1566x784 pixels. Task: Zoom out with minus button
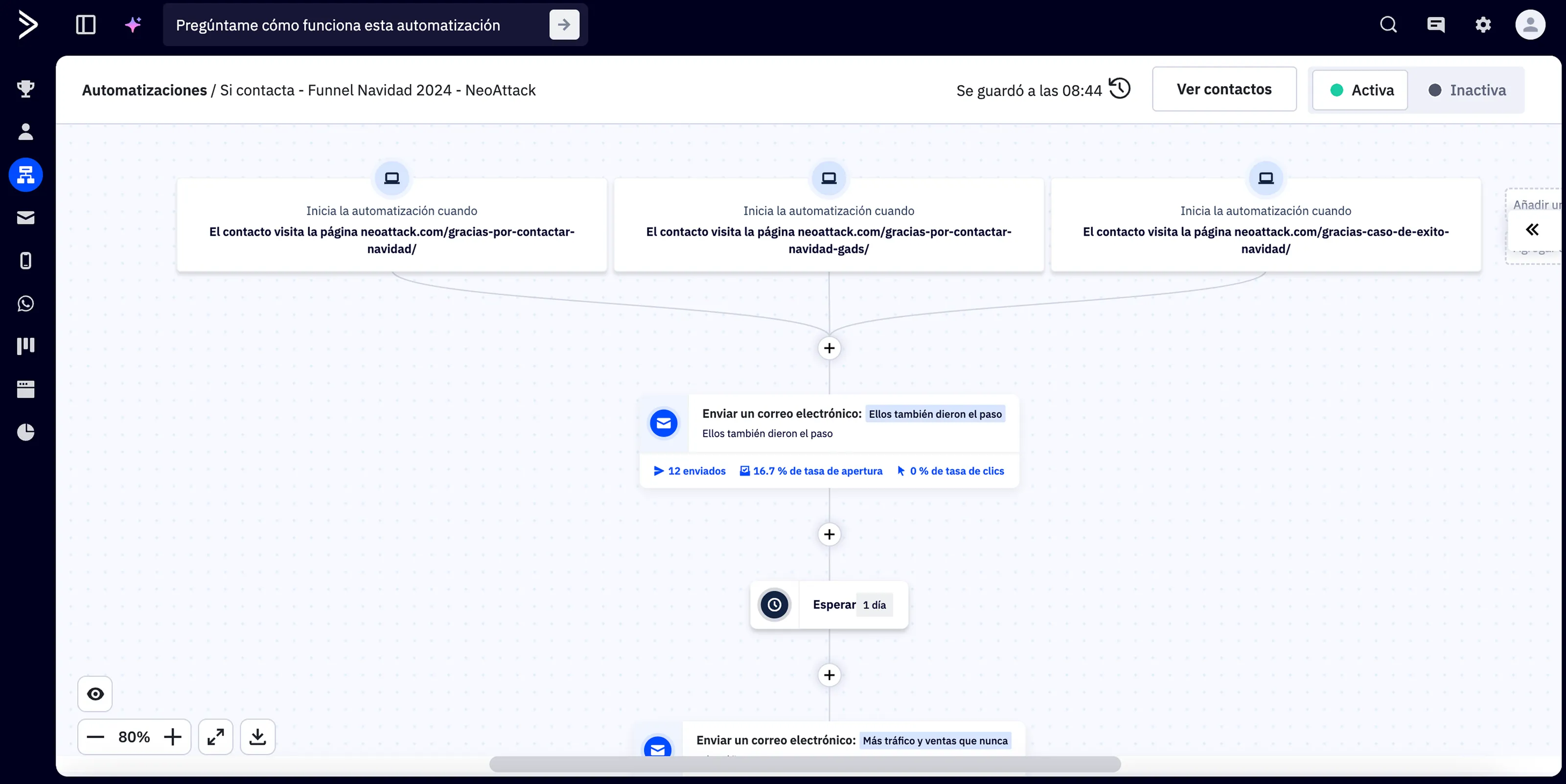95,737
